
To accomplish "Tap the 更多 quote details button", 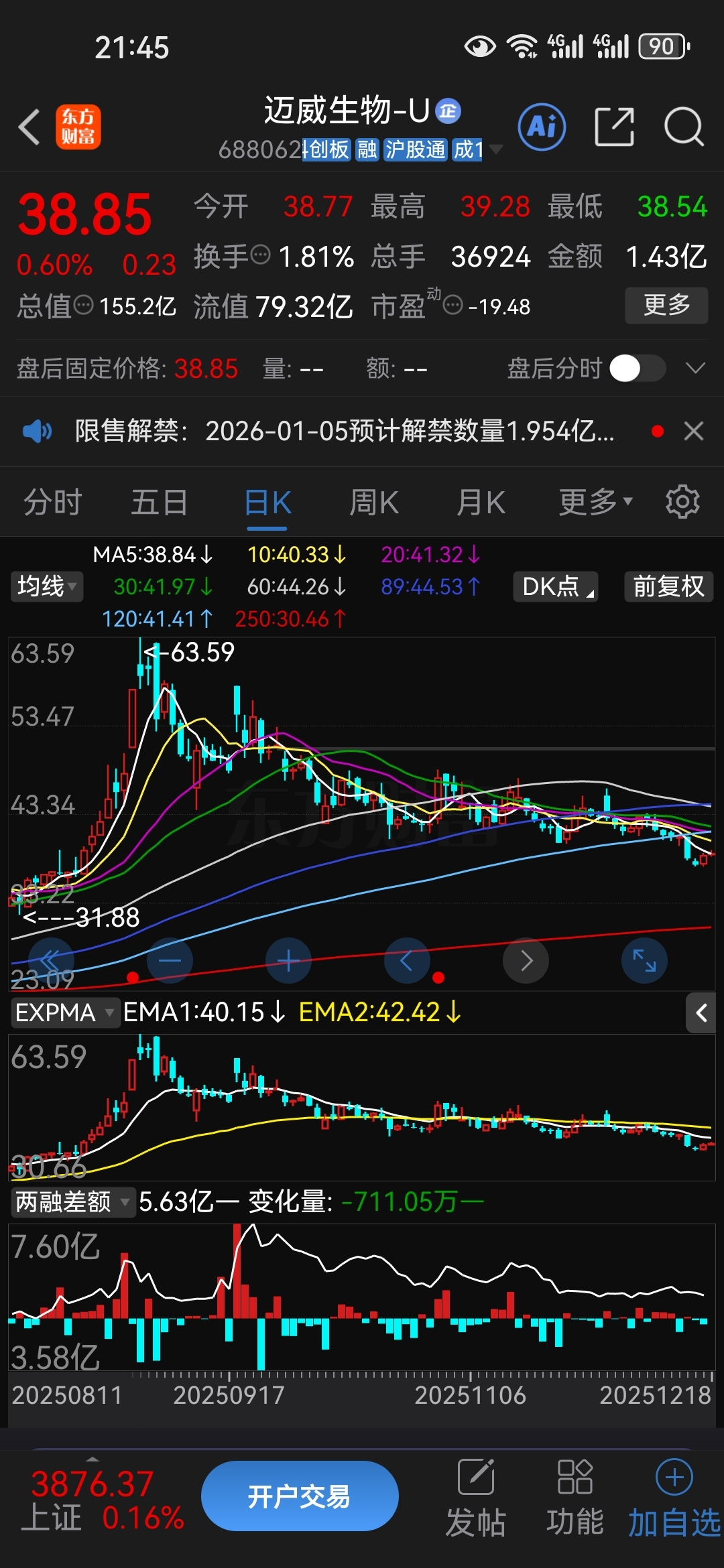I will coord(666,305).
